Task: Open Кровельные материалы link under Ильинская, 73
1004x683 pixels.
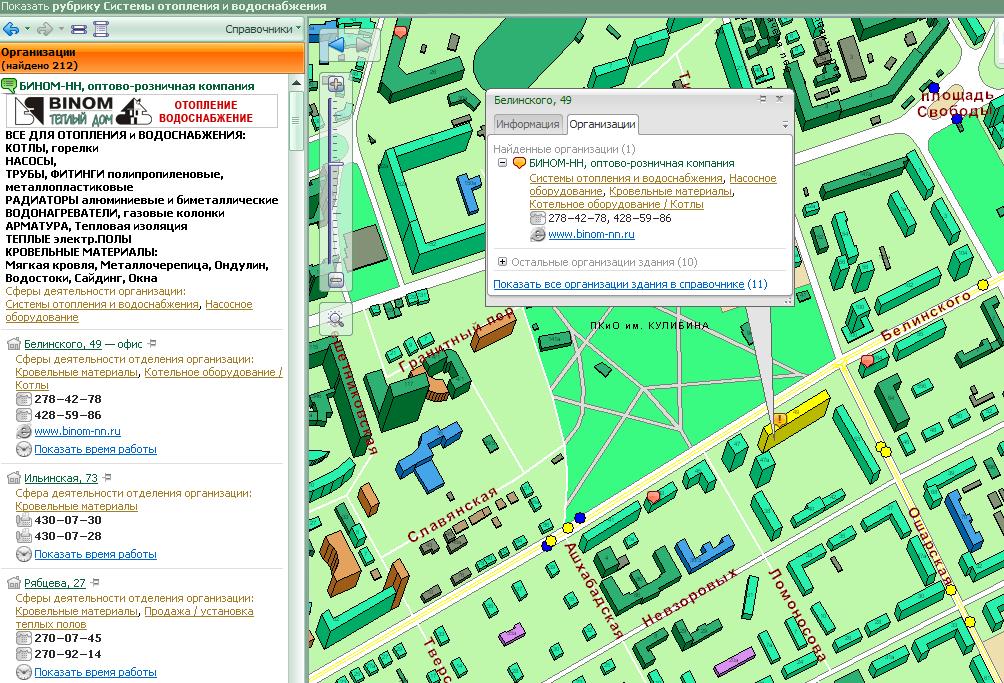Action: [76, 506]
